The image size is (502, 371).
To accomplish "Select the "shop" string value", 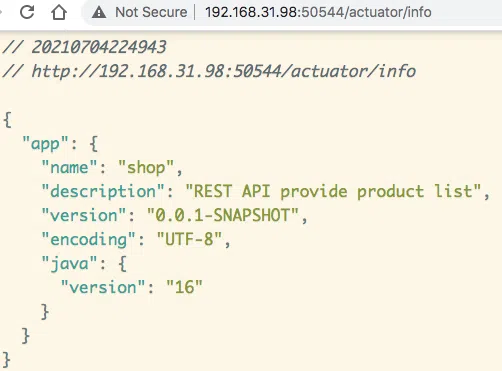I will coord(146,167).
